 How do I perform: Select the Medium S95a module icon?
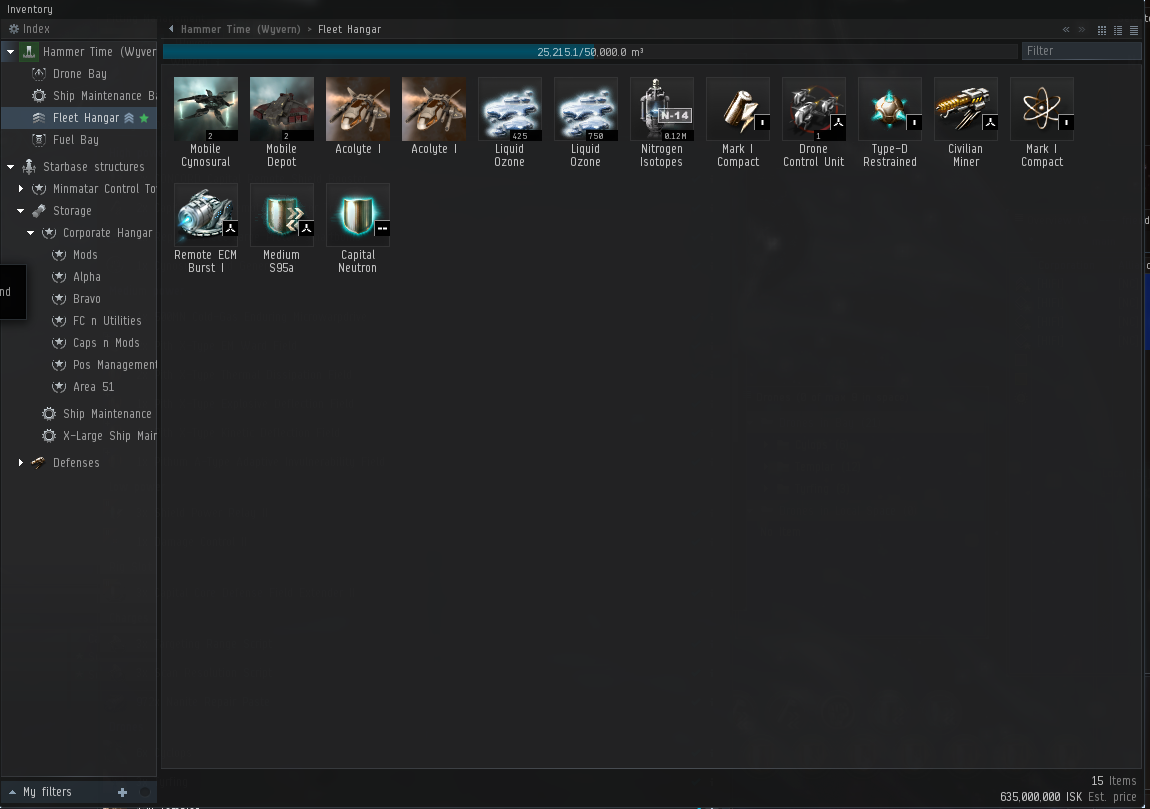282,215
